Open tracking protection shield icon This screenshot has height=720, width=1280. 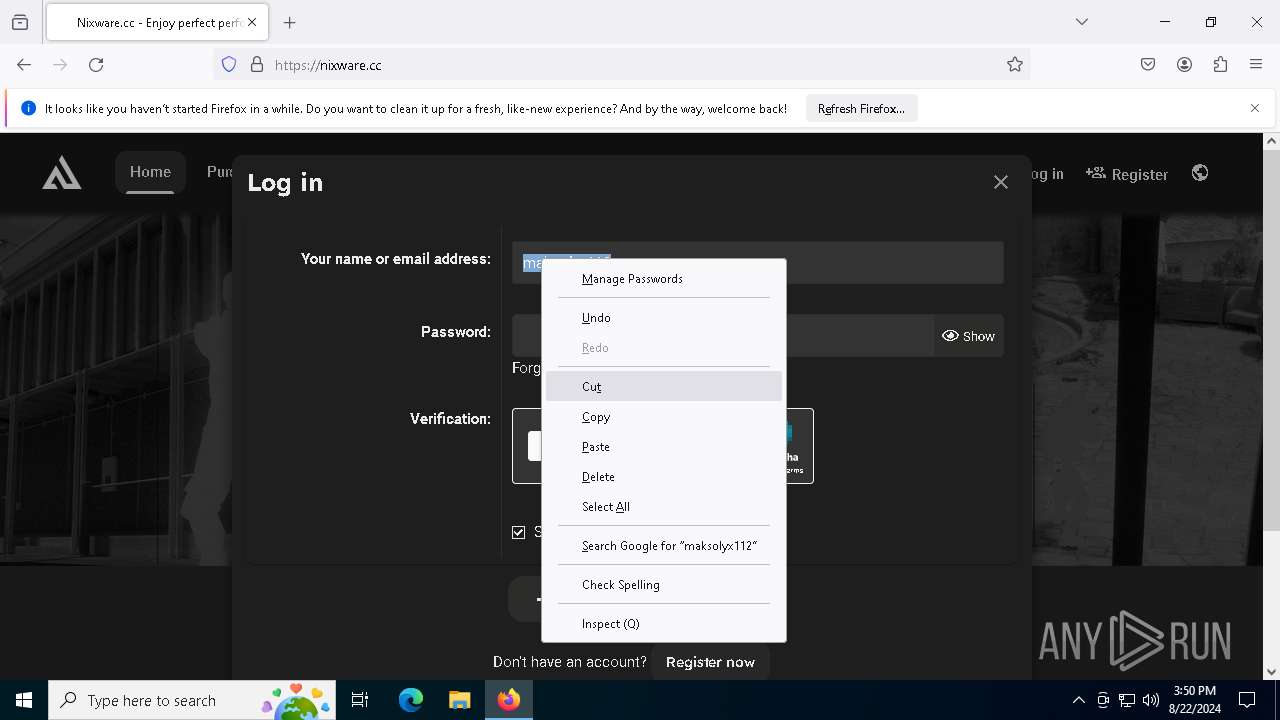(229, 65)
